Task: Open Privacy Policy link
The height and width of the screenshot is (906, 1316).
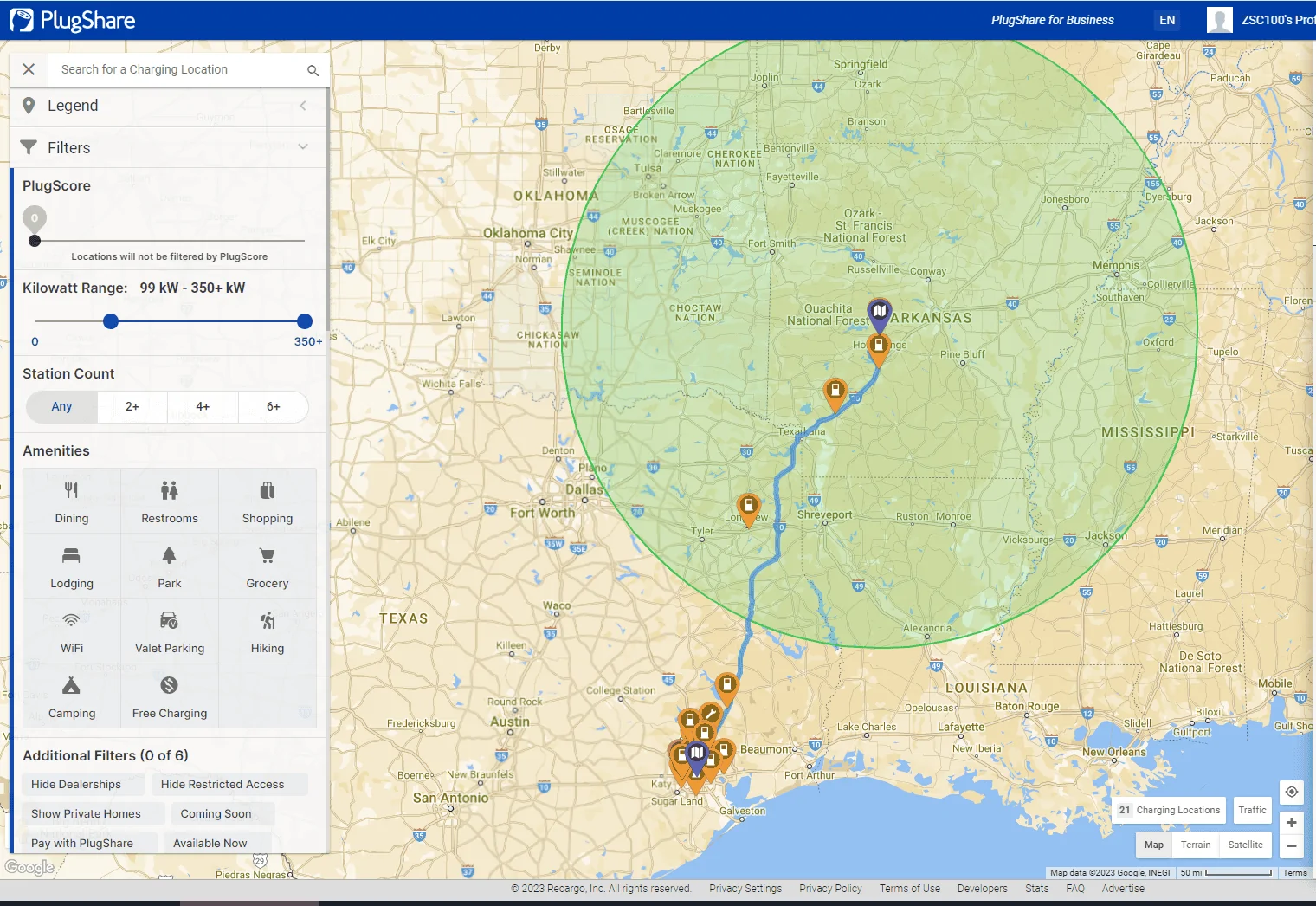Action: 830,889
